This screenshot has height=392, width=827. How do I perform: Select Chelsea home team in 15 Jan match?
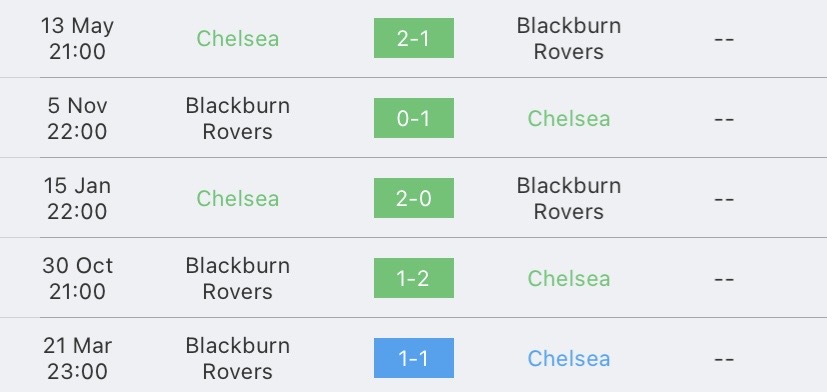[x=237, y=198]
